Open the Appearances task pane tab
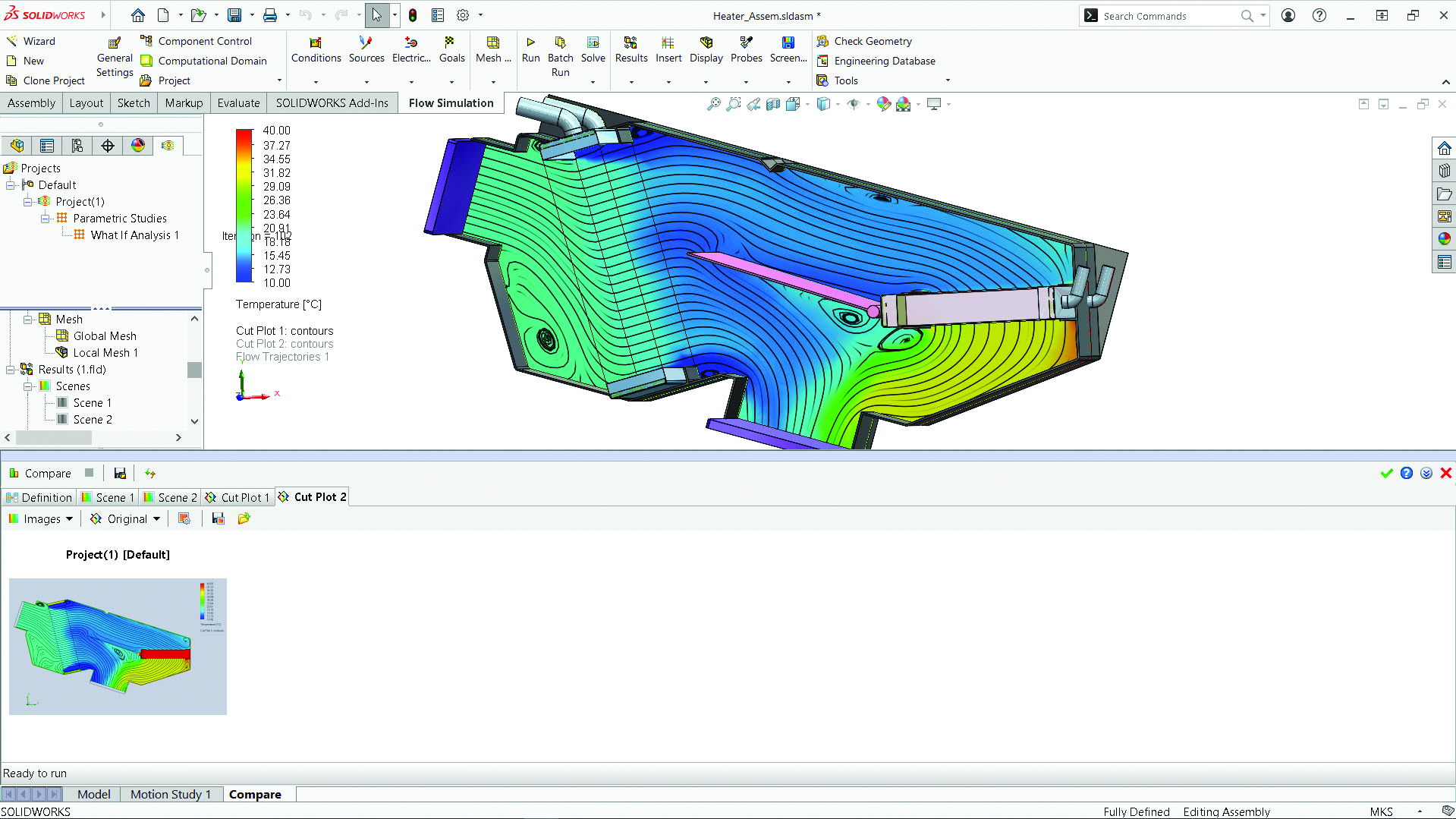The height and width of the screenshot is (819, 1456). [1444, 239]
